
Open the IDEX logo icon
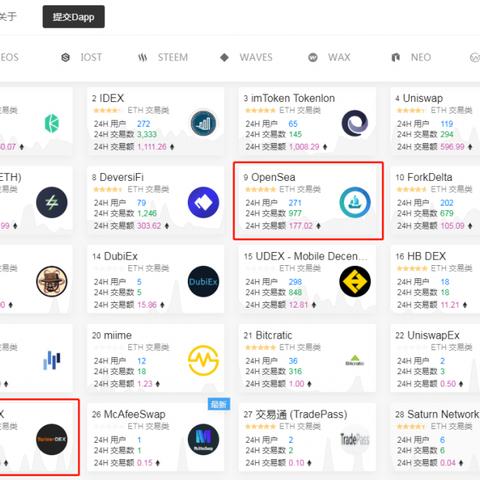click(x=203, y=123)
